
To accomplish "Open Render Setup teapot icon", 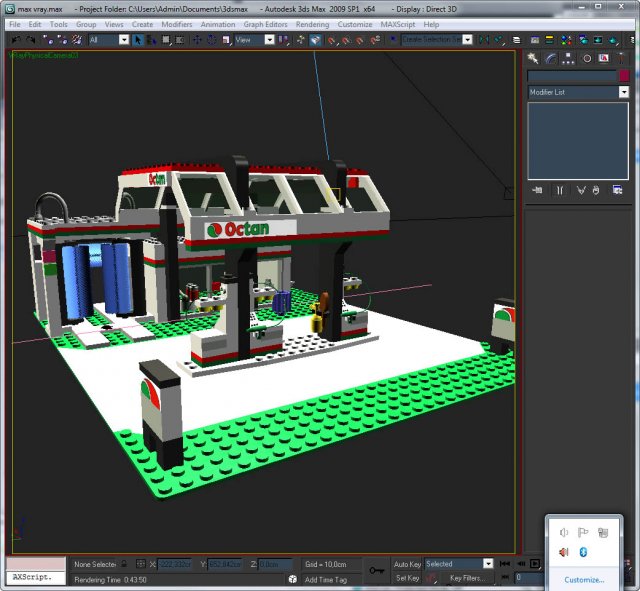I will pos(583,40).
